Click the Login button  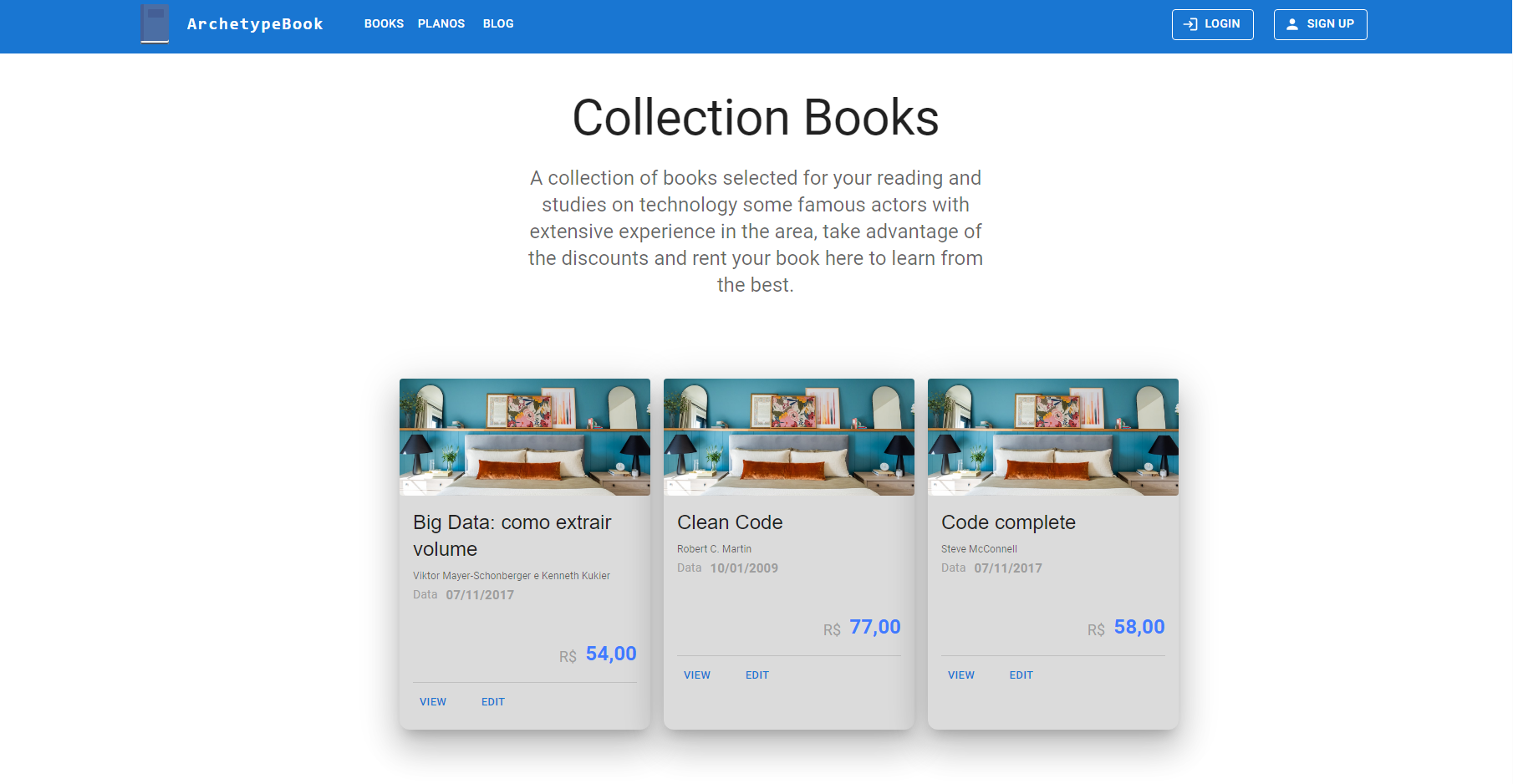pos(1212,24)
